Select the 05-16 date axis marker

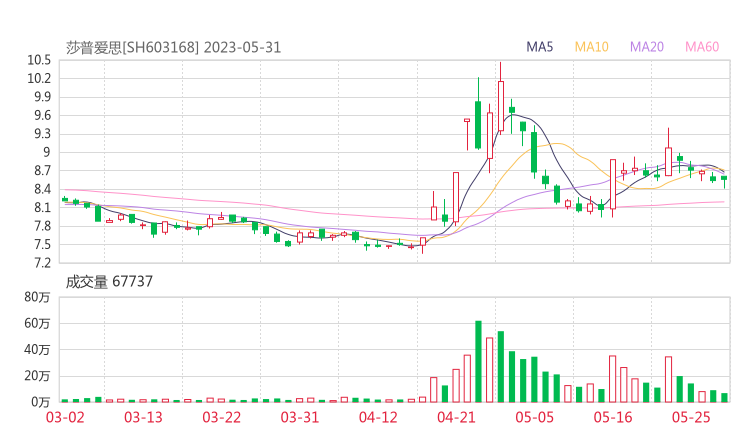tap(613, 417)
